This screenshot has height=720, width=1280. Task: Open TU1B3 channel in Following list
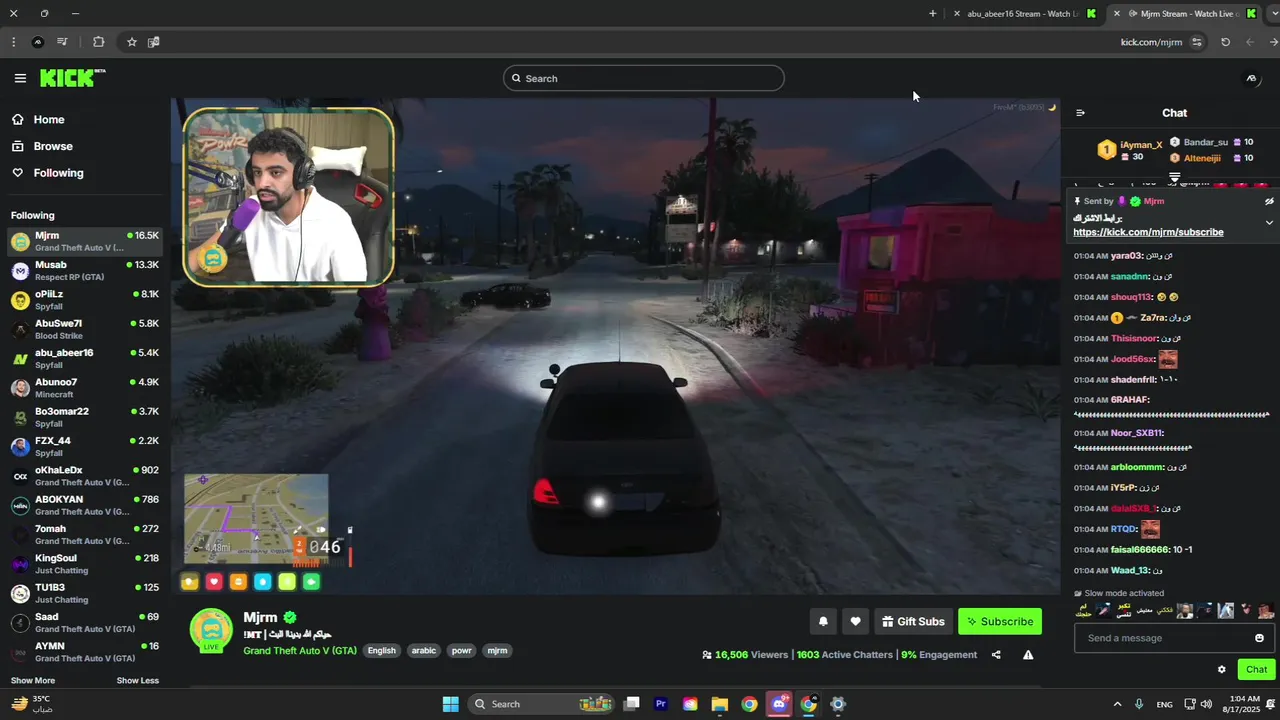click(x=85, y=593)
